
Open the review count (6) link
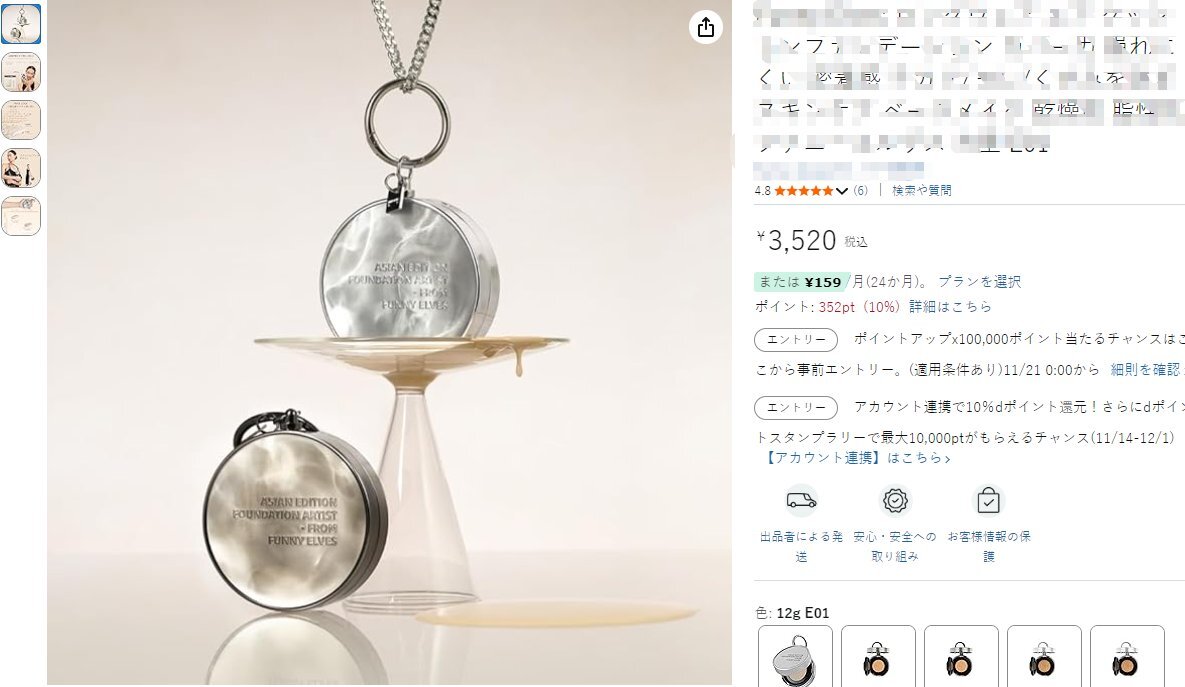pos(861,190)
